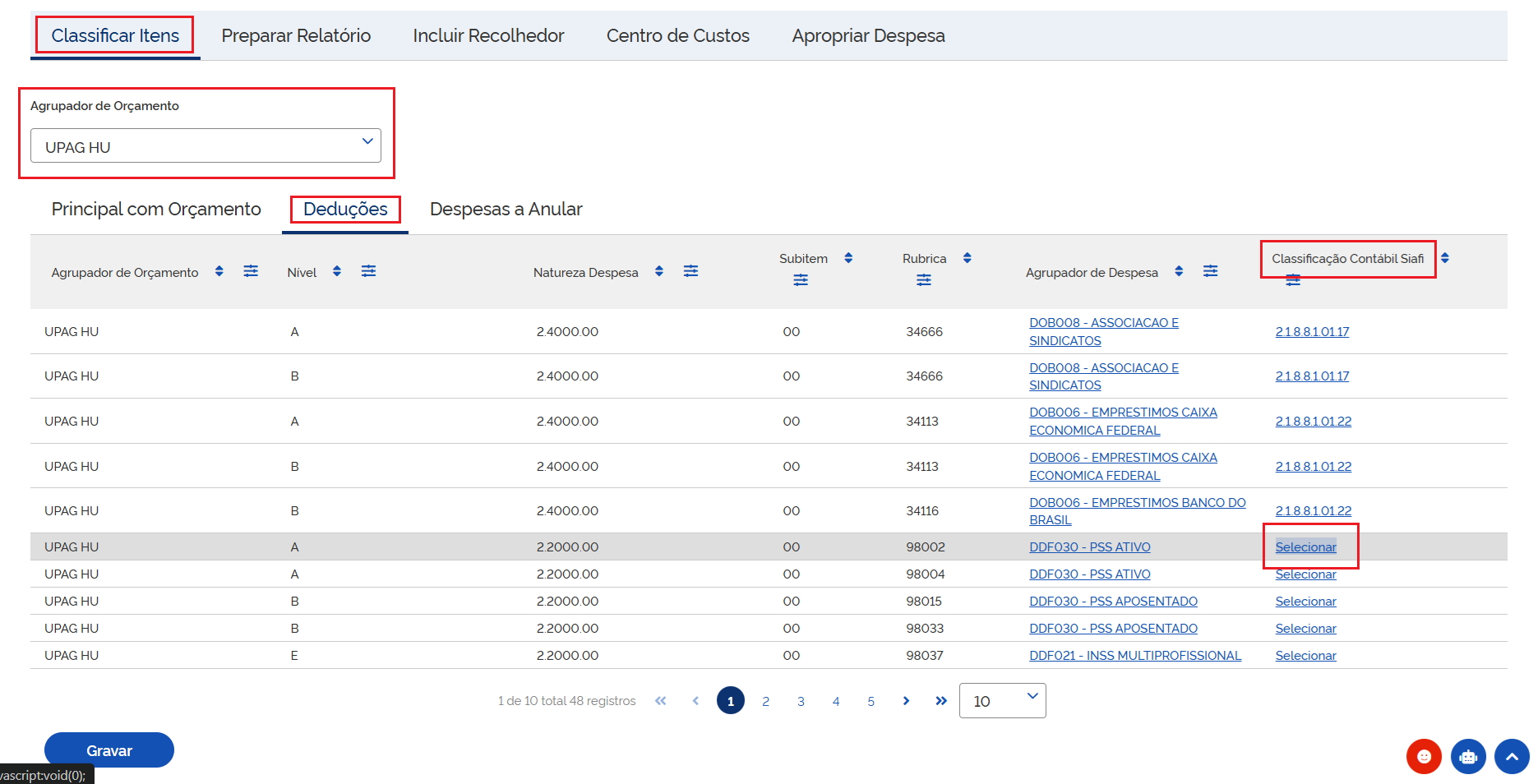Sort by the Agrupador de Despesa column

coord(1179,270)
